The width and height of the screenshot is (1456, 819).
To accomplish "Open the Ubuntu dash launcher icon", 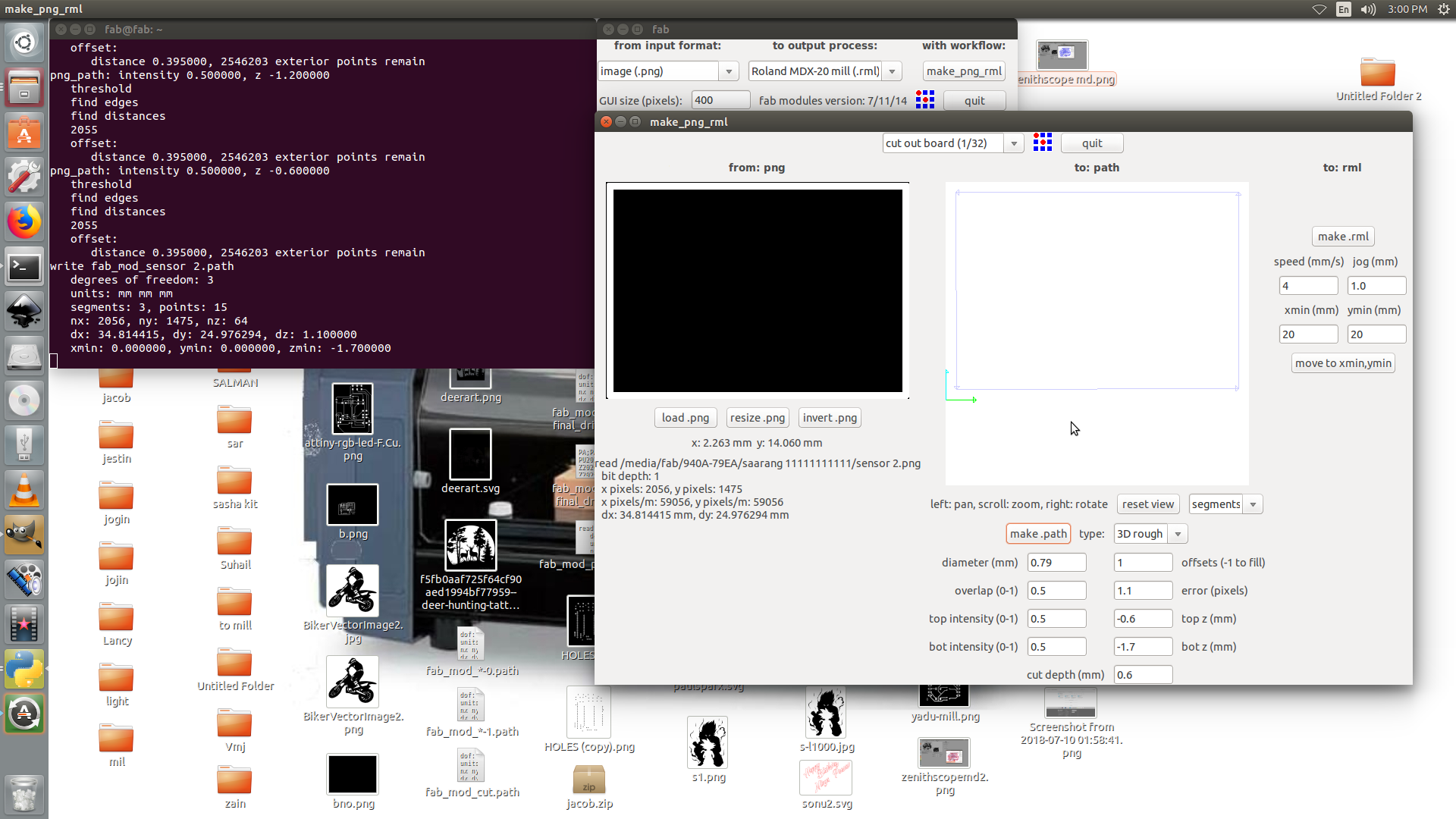I will (x=24, y=42).
